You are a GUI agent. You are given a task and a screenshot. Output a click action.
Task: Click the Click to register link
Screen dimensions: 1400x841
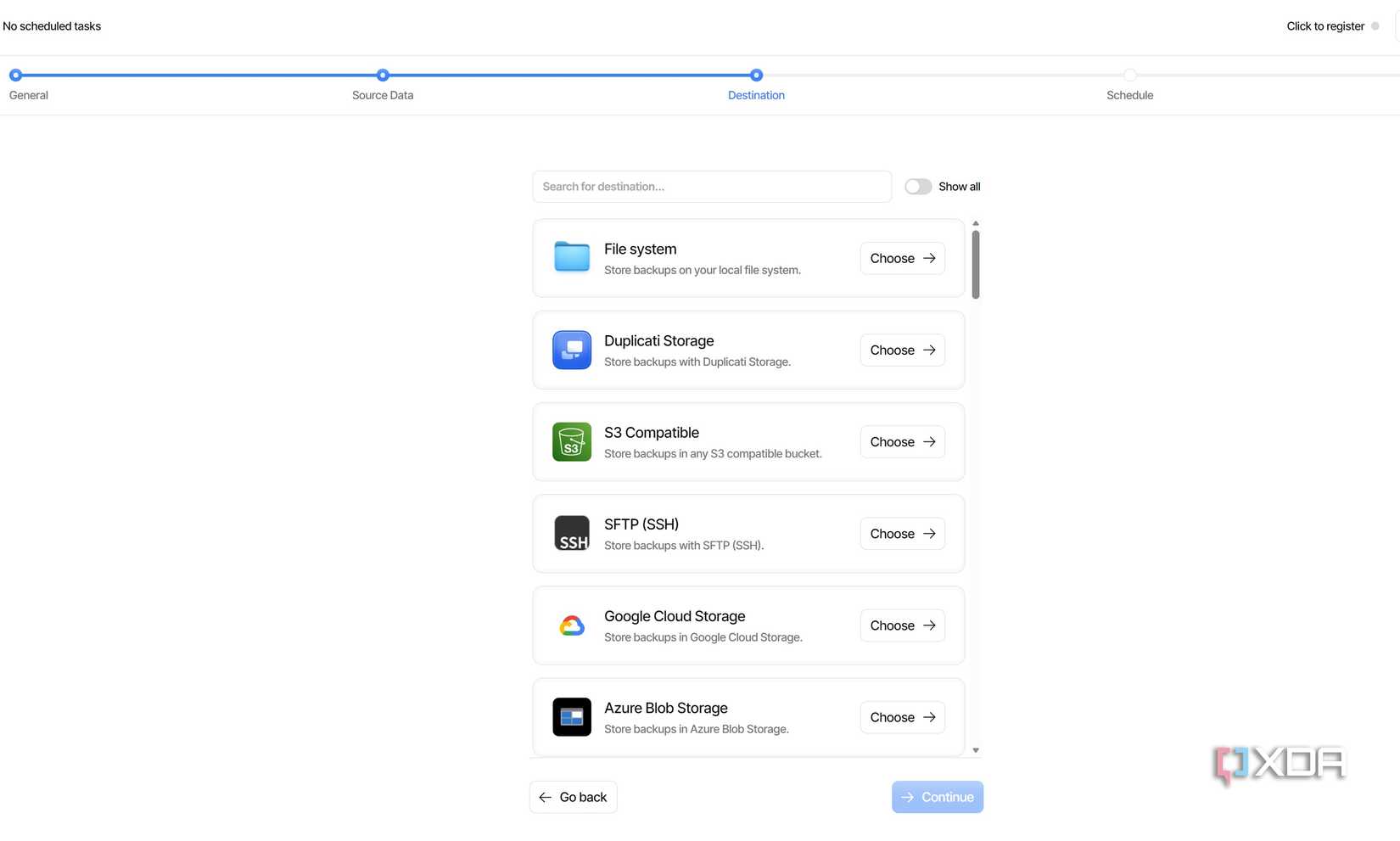click(1325, 26)
